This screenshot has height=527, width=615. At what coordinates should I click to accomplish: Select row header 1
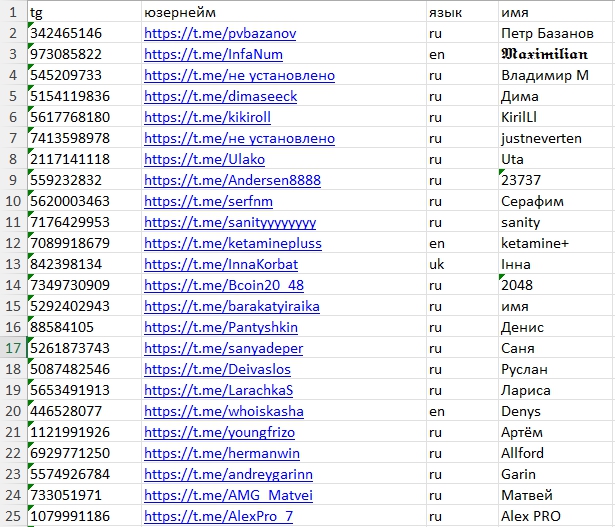pyautogui.click(x=13, y=12)
